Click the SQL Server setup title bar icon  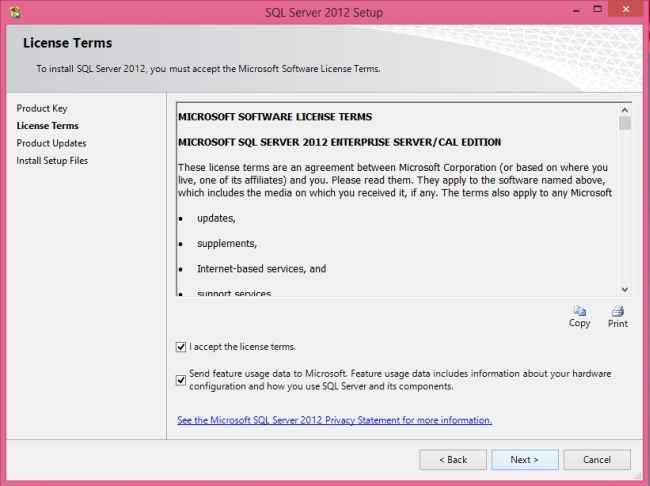[15, 12]
